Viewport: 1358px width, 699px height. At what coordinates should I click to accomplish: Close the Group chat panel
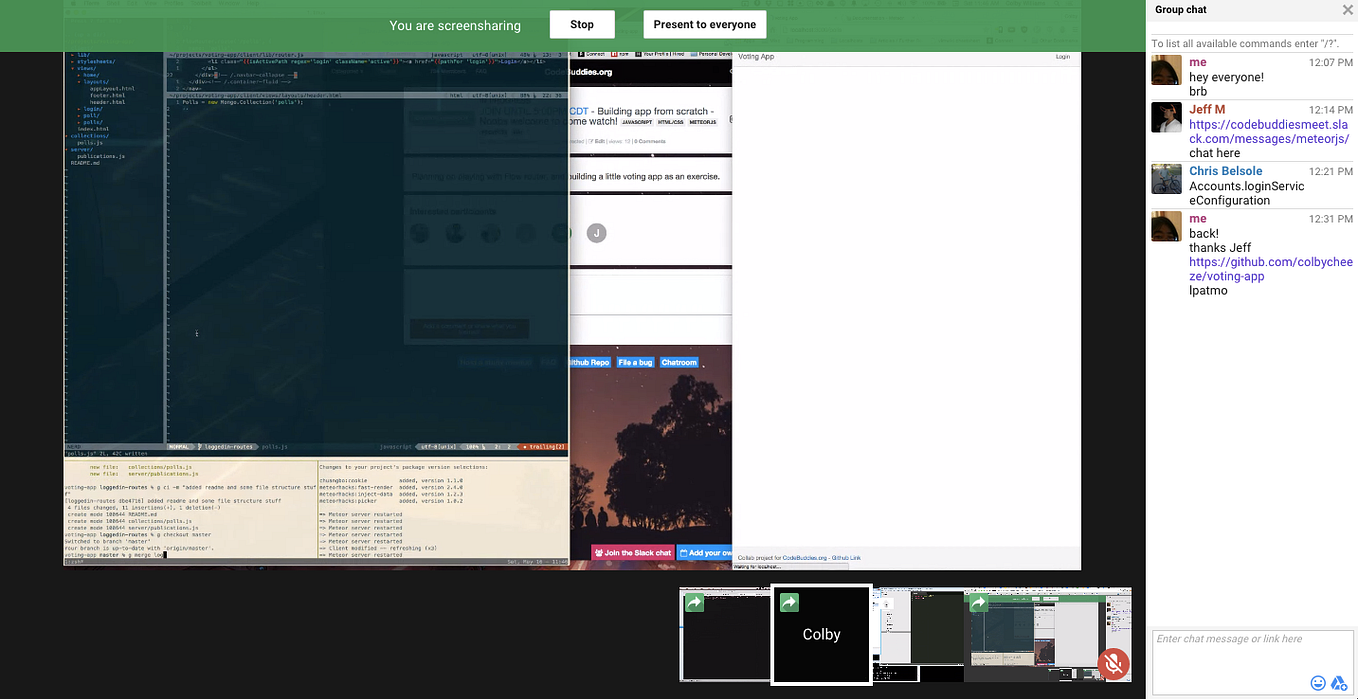[1347, 10]
